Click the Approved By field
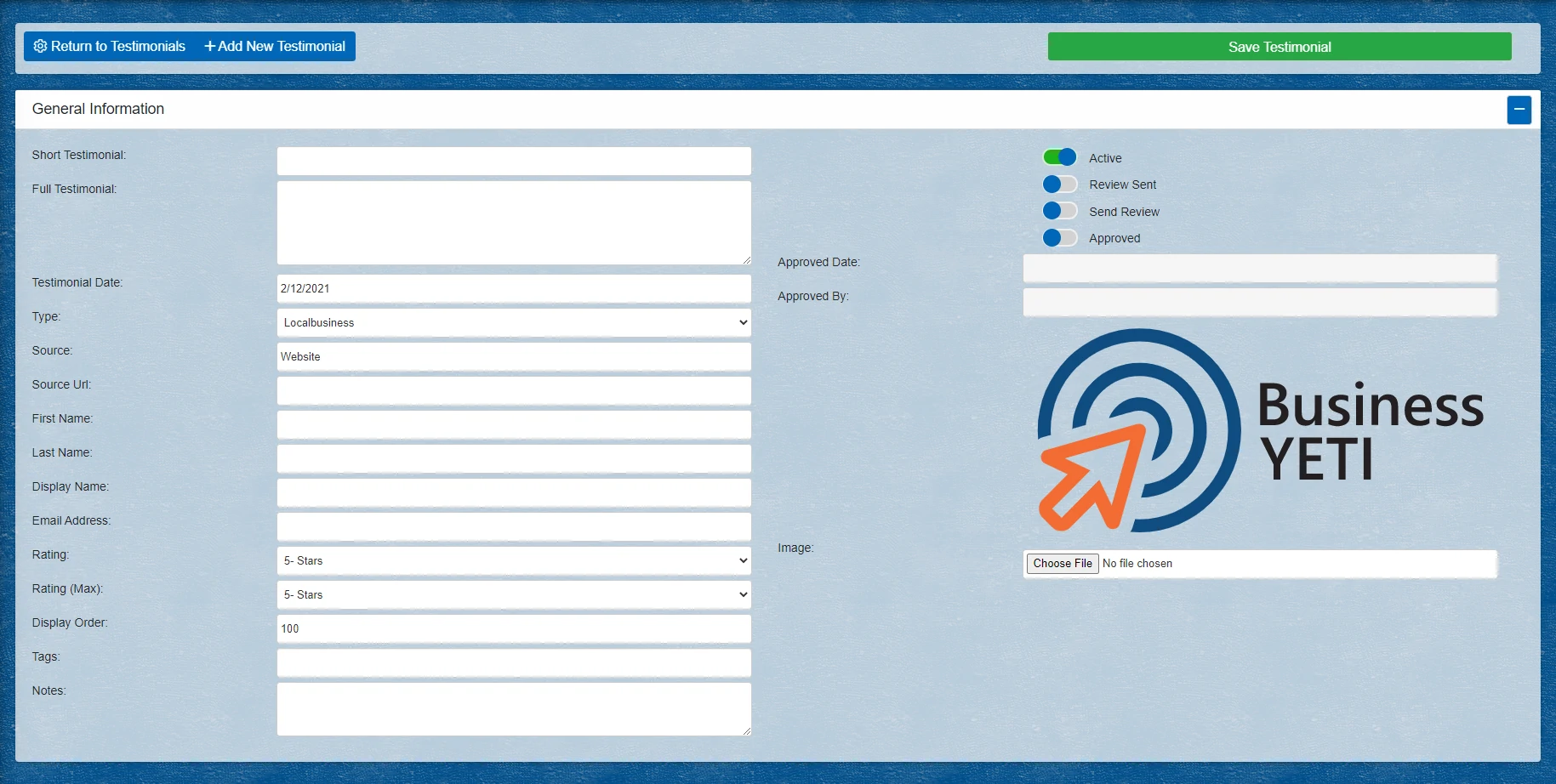Viewport: 1556px width, 784px height. pyautogui.click(x=1260, y=302)
